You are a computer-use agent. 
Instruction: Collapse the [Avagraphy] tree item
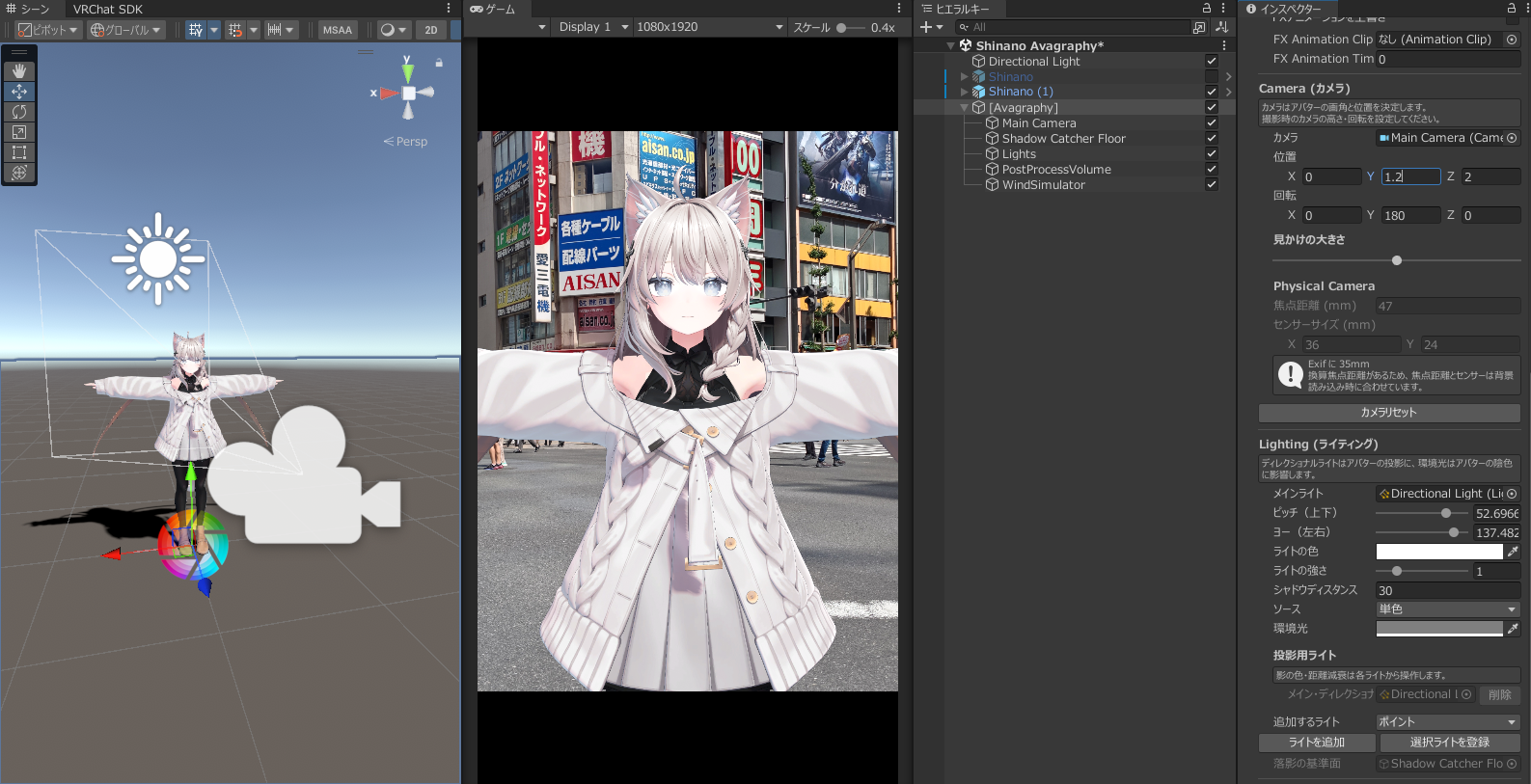964,107
